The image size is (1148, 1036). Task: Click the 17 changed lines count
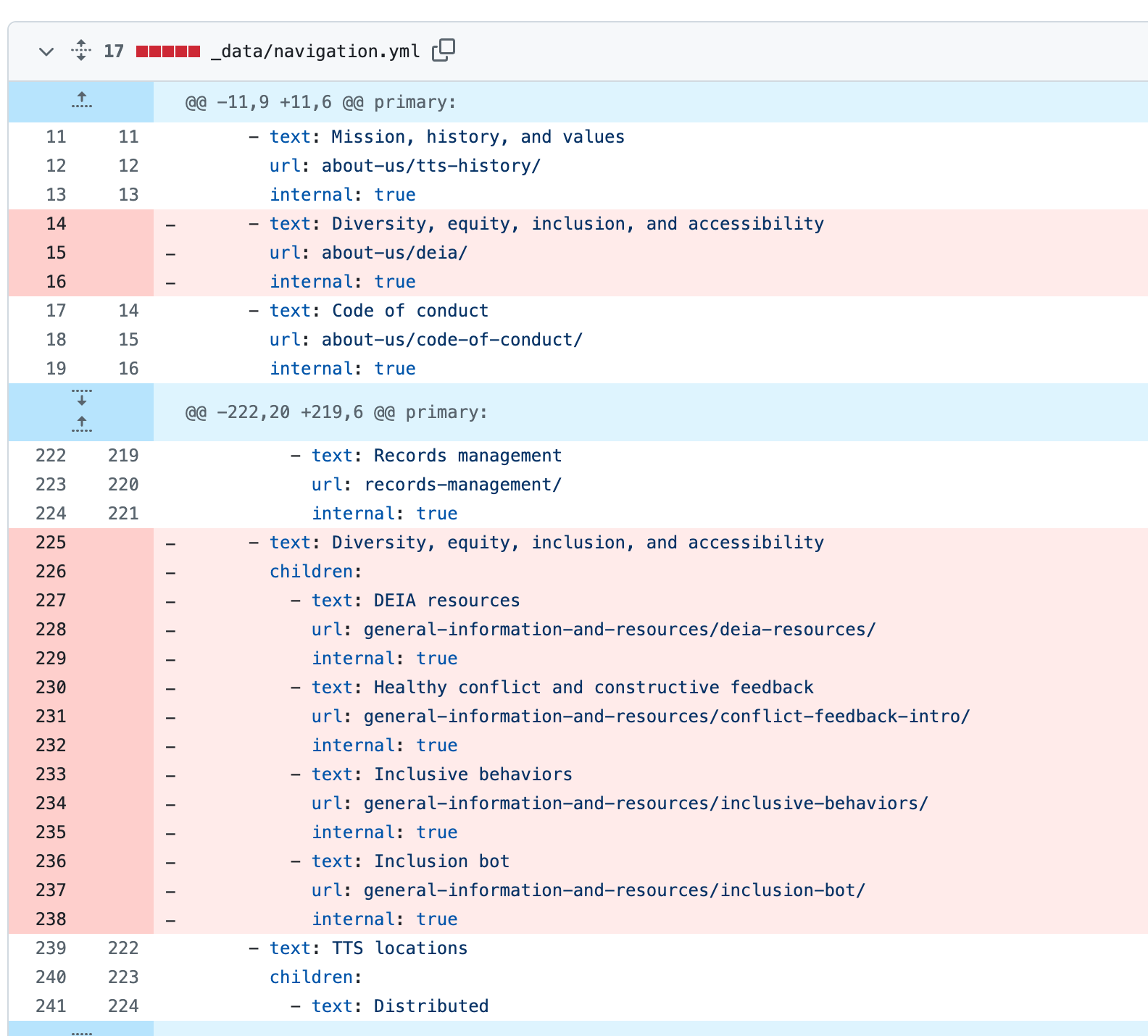(x=114, y=51)
